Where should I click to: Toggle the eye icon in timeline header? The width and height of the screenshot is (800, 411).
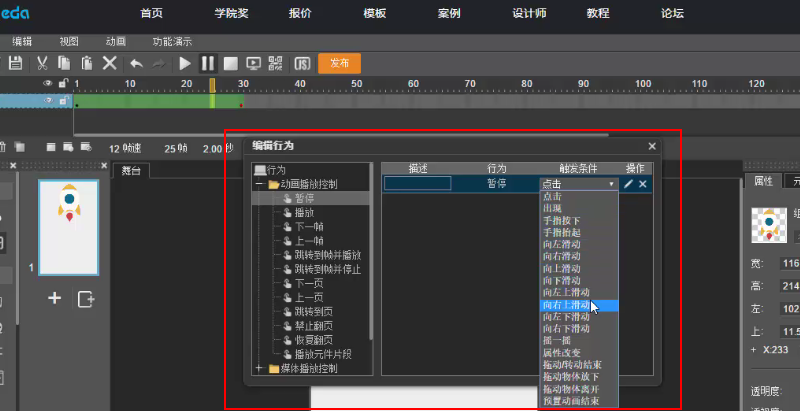coord(48,84)
